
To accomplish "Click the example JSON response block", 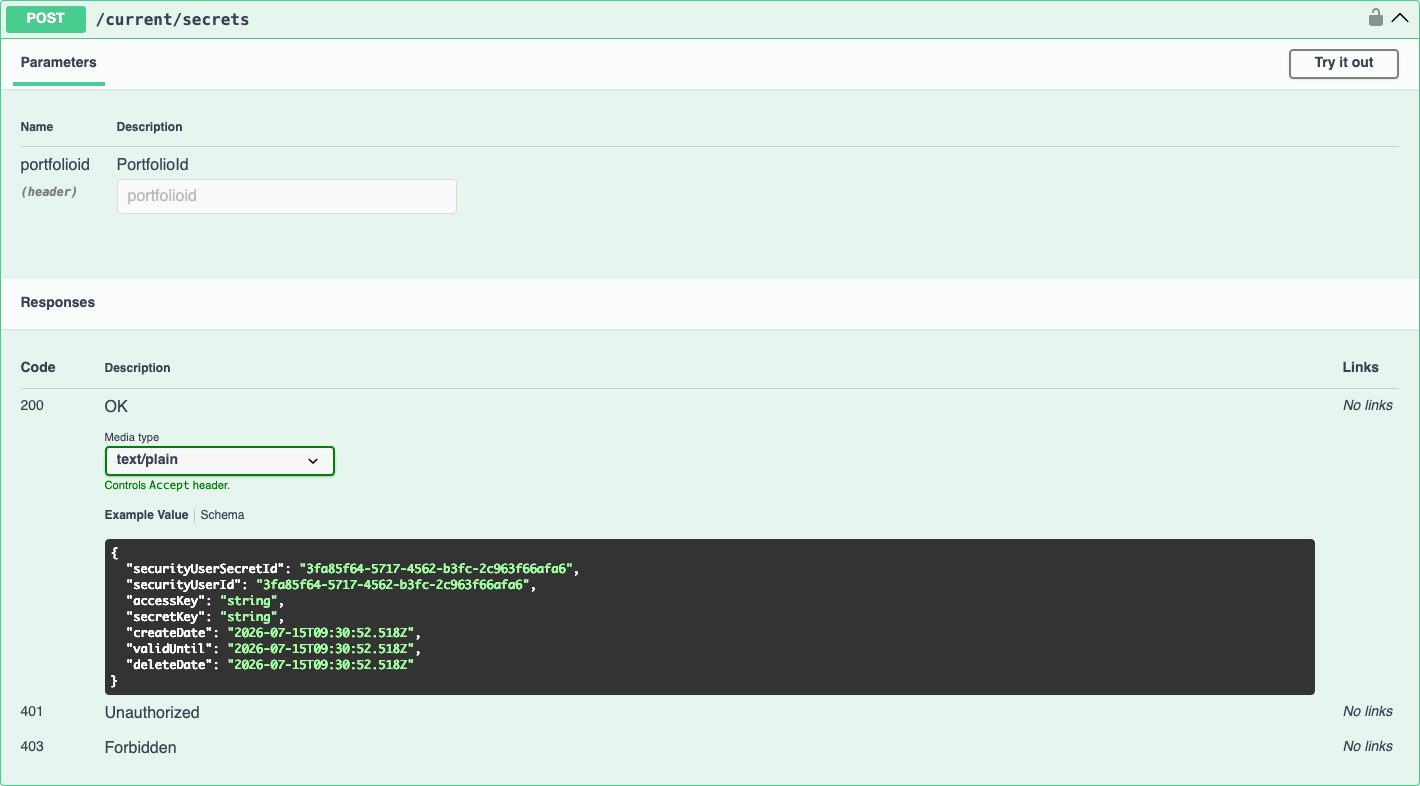I will click(710, 617).
